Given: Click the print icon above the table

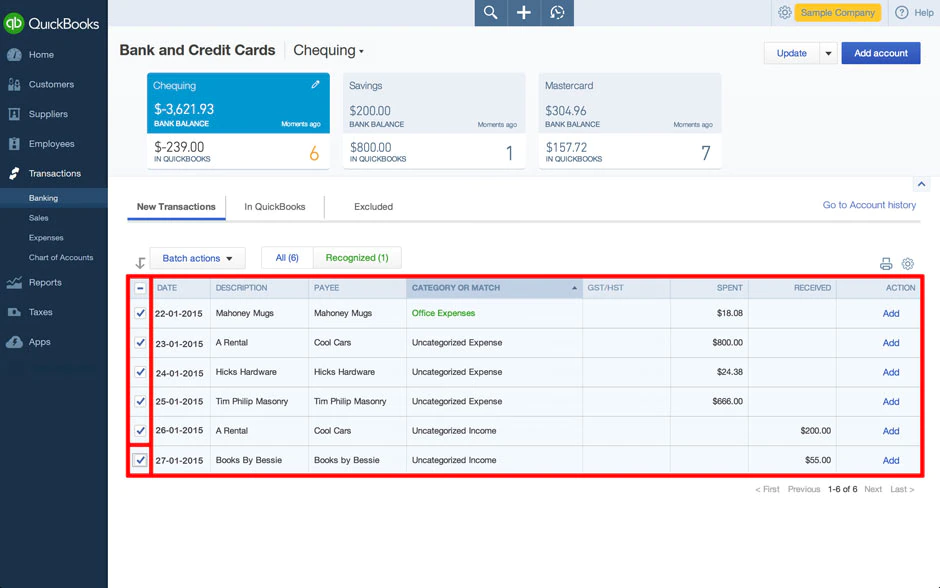Looking at the screenshot, I should [x=885, y=264].
